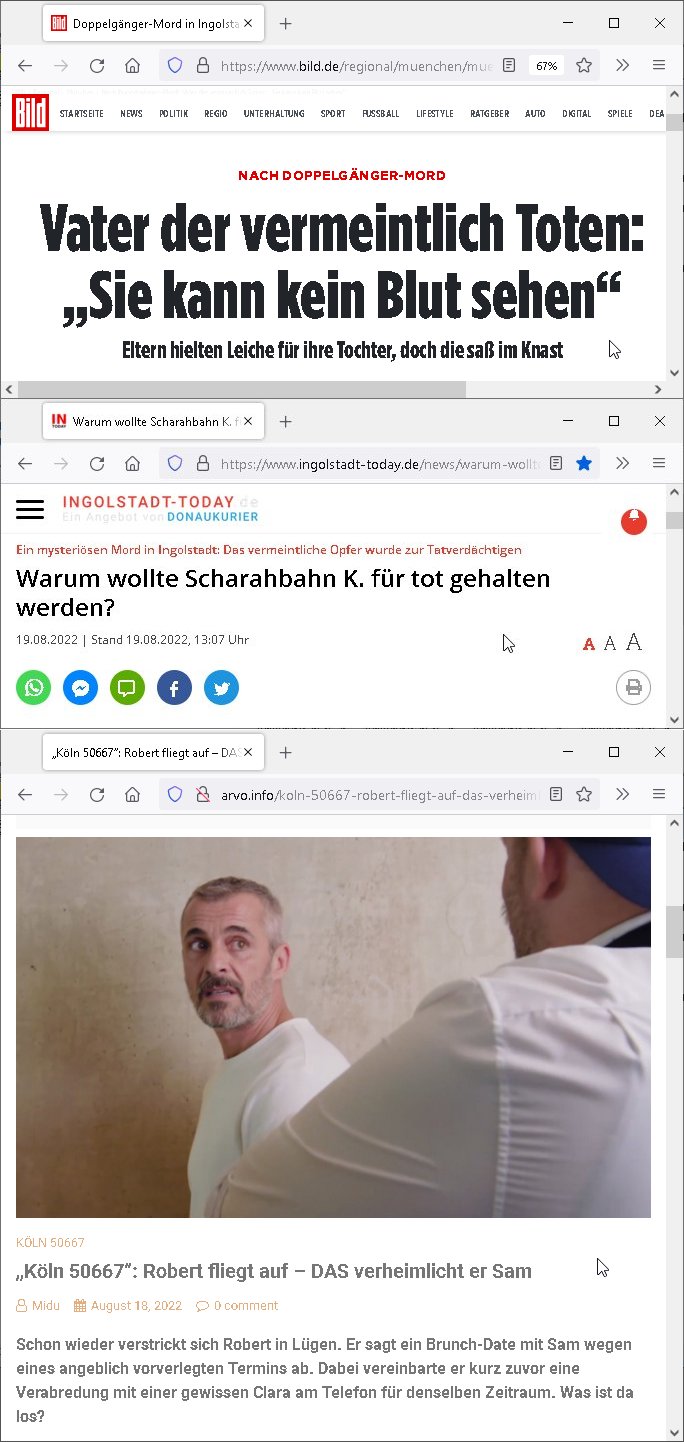Open application menu in arvo.info window

pos(659,794)
